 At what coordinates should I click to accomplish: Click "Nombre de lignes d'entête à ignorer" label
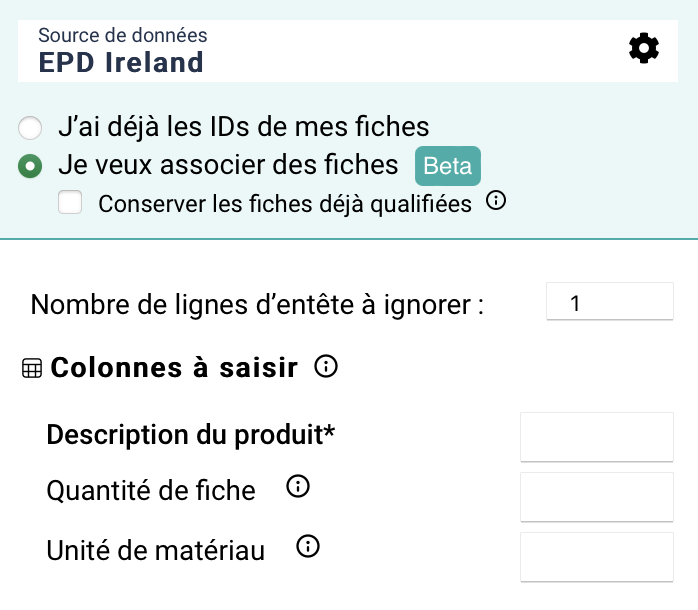257,304
